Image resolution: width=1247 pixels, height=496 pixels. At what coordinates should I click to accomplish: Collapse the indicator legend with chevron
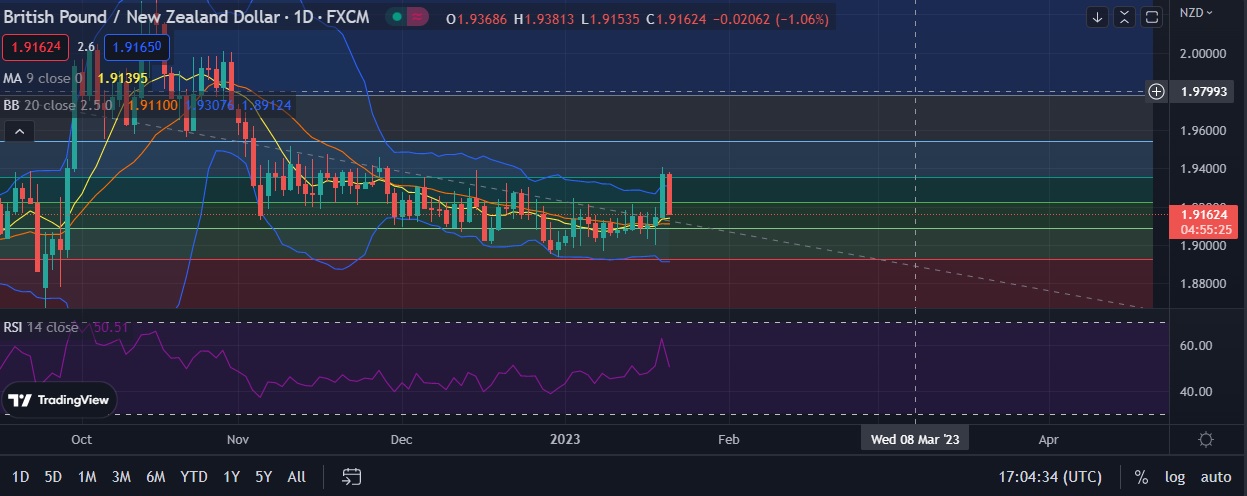pyautogui.click(x=18, y=131)
